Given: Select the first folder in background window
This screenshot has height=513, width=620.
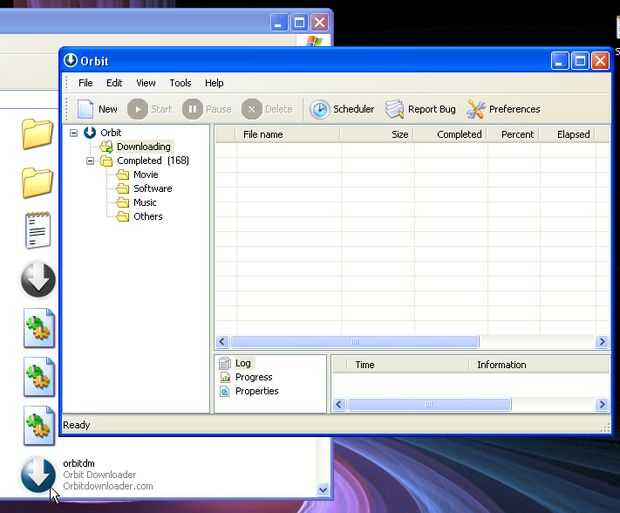Looking at the screenshot, I should pyautogui.click(x=38, y=134).
